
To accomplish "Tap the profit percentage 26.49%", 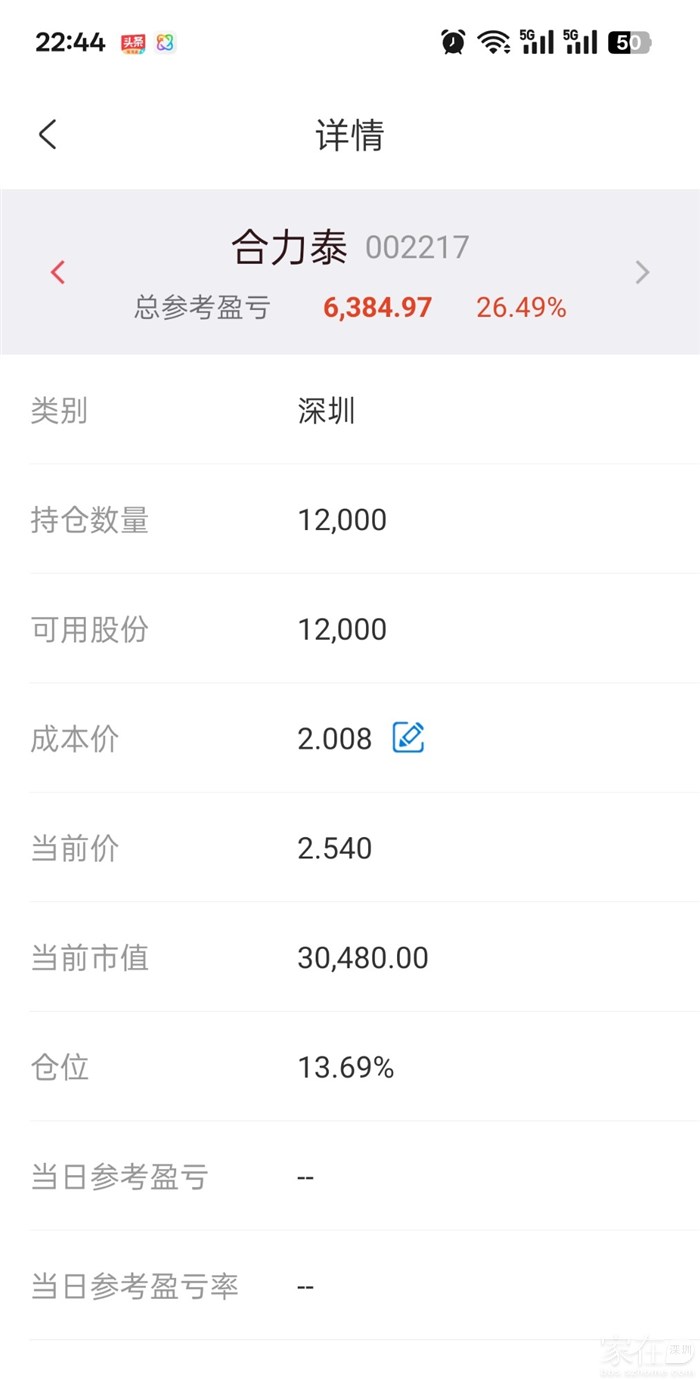I will coord(521,307).
